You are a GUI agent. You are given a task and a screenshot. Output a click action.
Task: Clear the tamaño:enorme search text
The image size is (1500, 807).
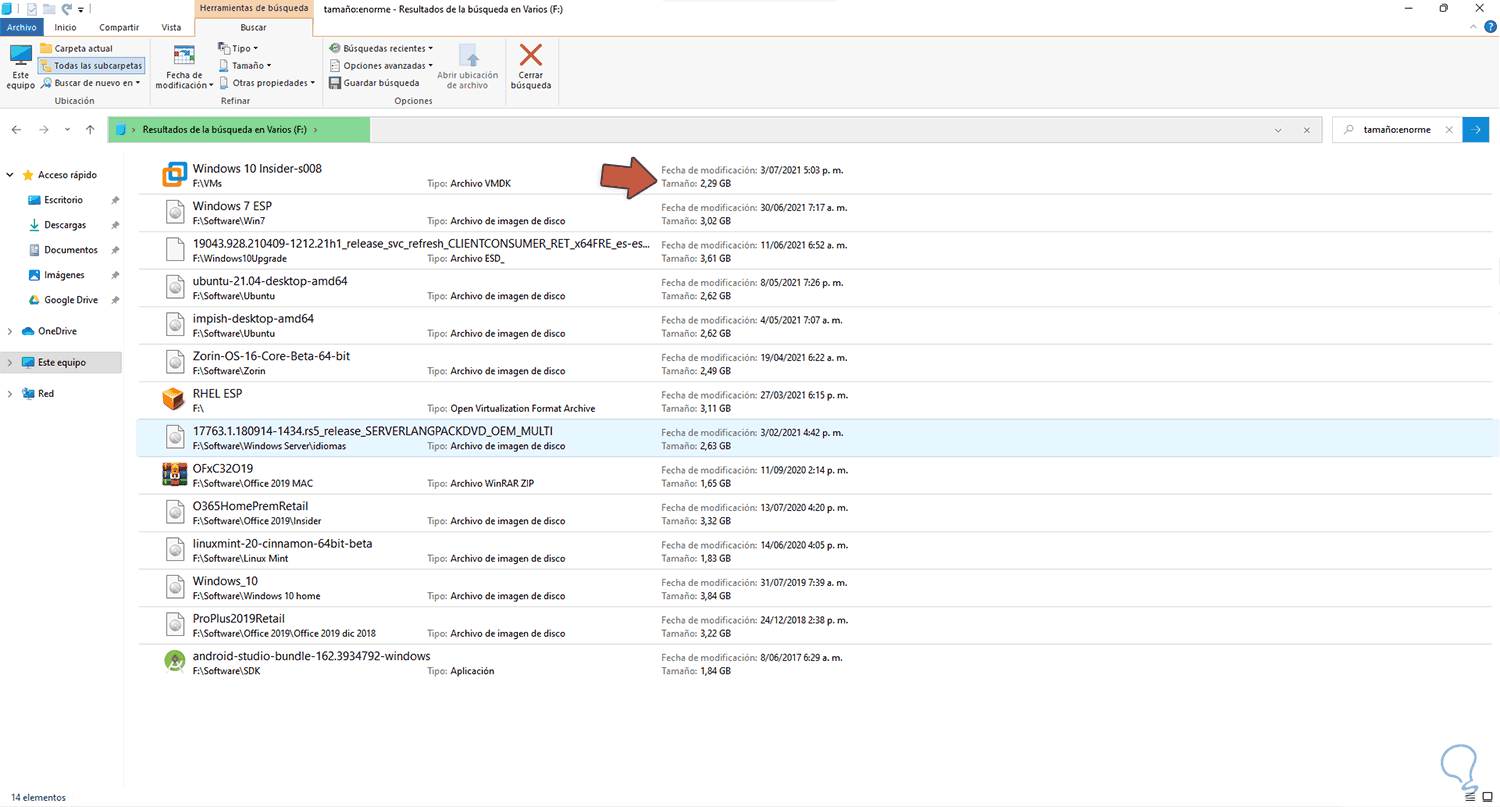click(1449, 130)
